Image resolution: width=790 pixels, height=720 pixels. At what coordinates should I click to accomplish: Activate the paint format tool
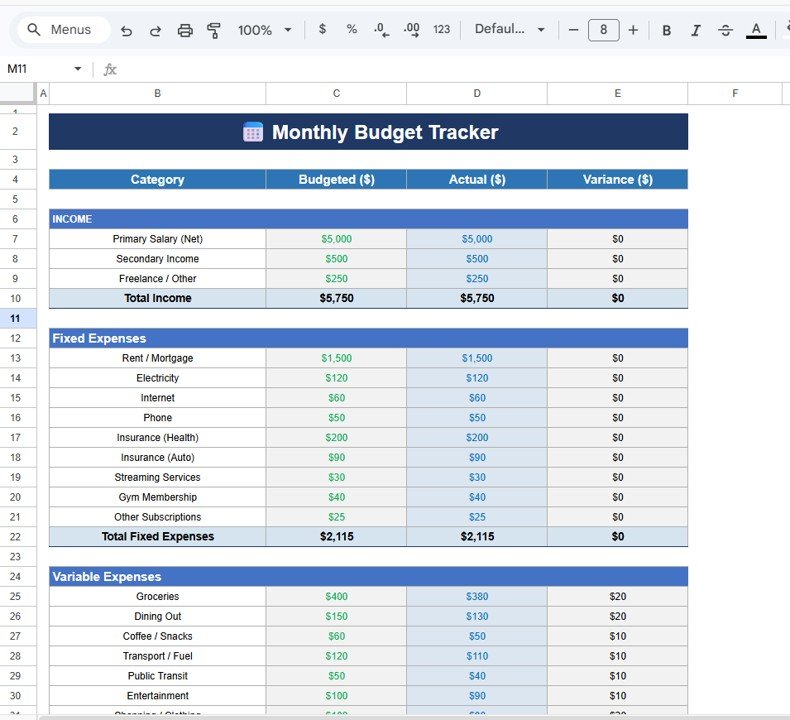tap(214, 30)
